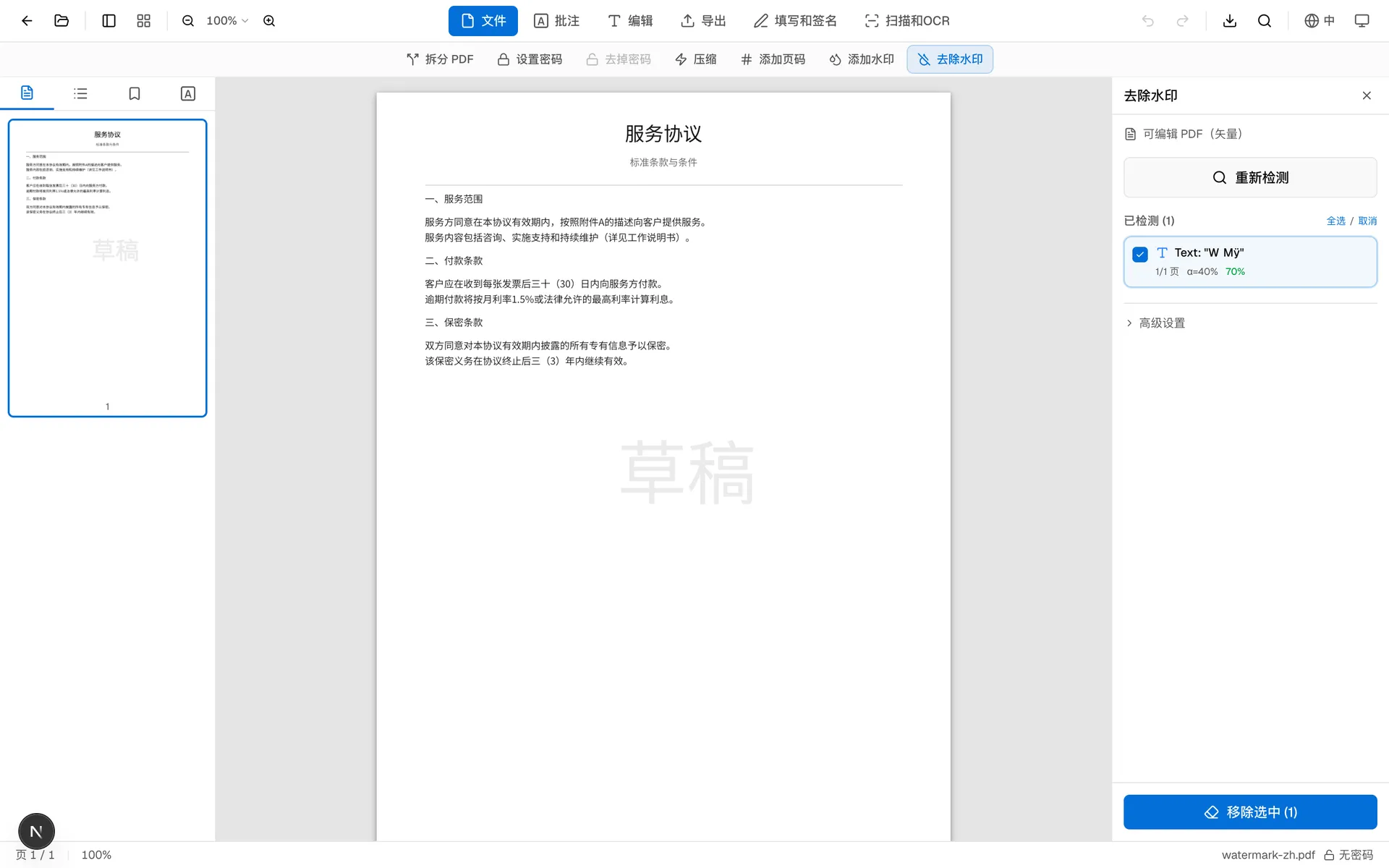
Task: Switch to grid page view icon
Action: pyautogui.click(x=144, y=21)
